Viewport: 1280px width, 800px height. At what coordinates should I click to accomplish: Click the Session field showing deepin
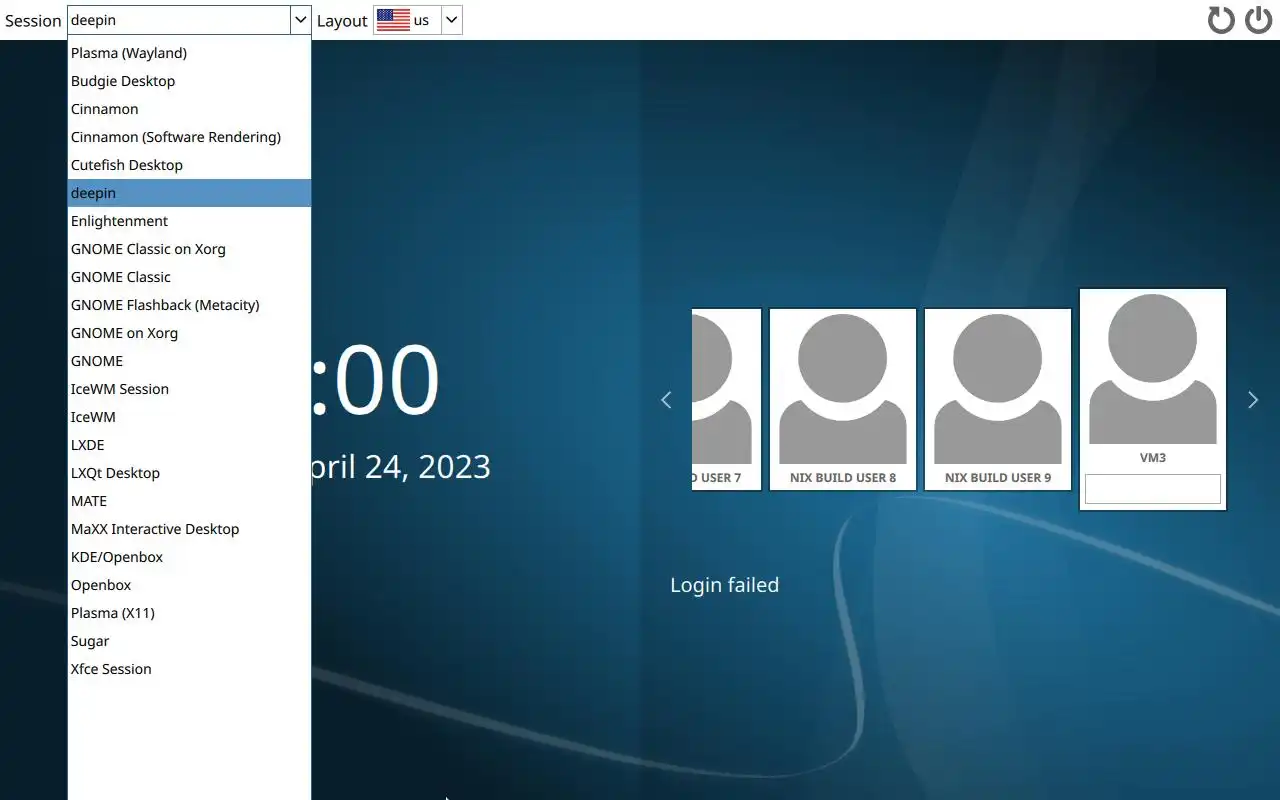179,20
